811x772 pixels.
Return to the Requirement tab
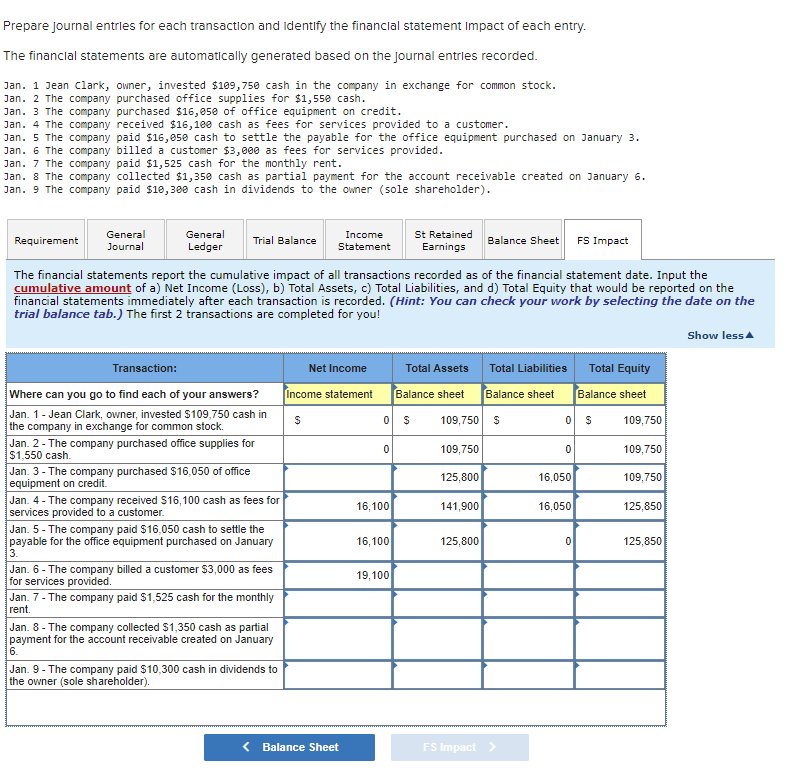coord(47,239)
